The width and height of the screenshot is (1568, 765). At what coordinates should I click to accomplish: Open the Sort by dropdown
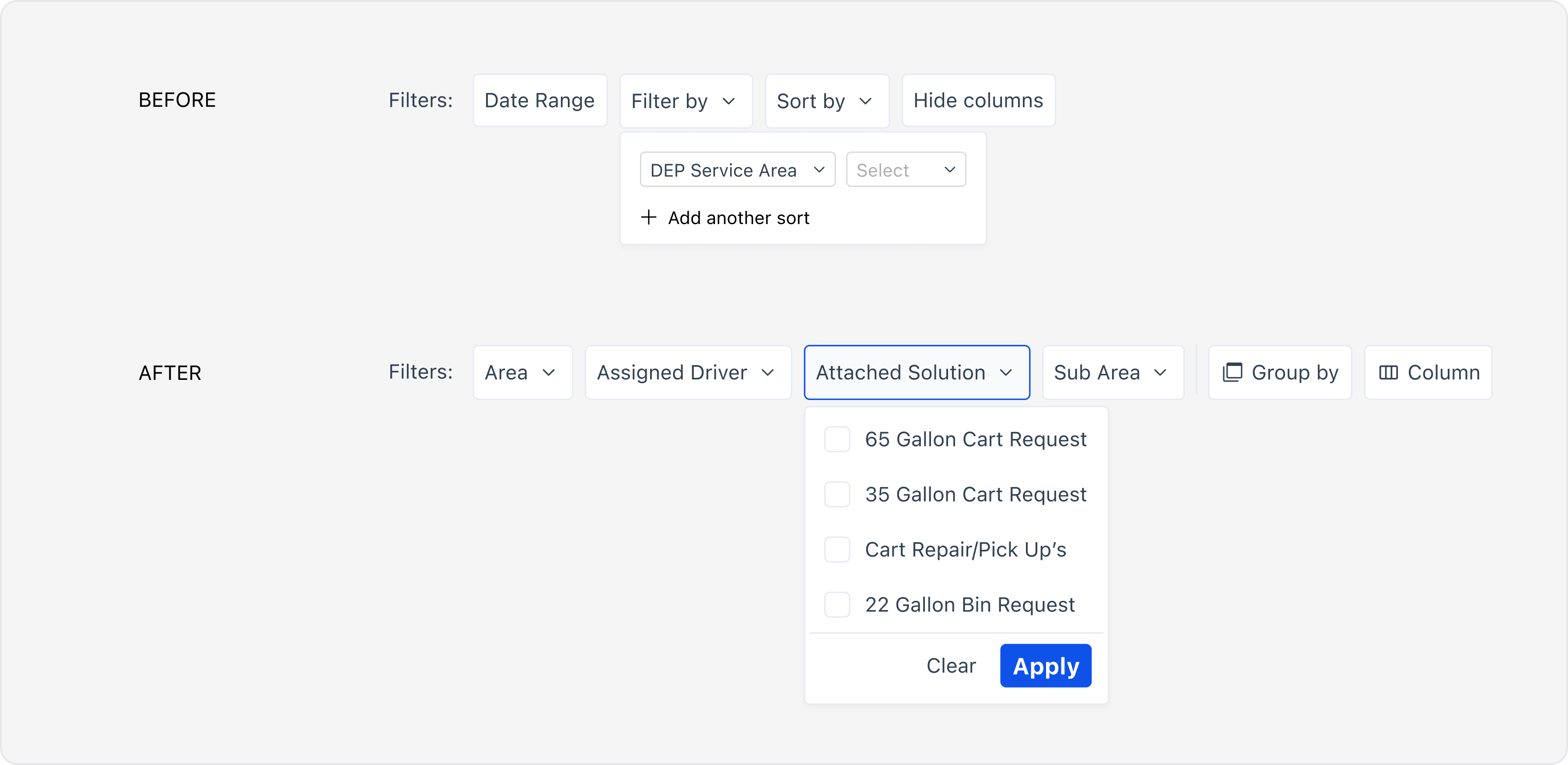[827, 101]
